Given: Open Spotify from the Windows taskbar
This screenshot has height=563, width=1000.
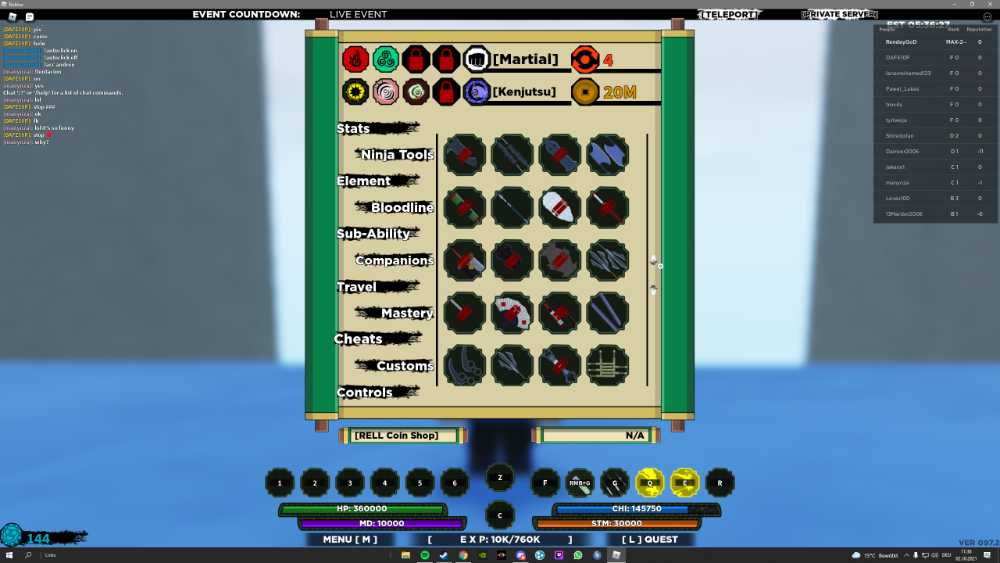Looking at the screenshot, I should pyautogui.click(x=425, y=555).
